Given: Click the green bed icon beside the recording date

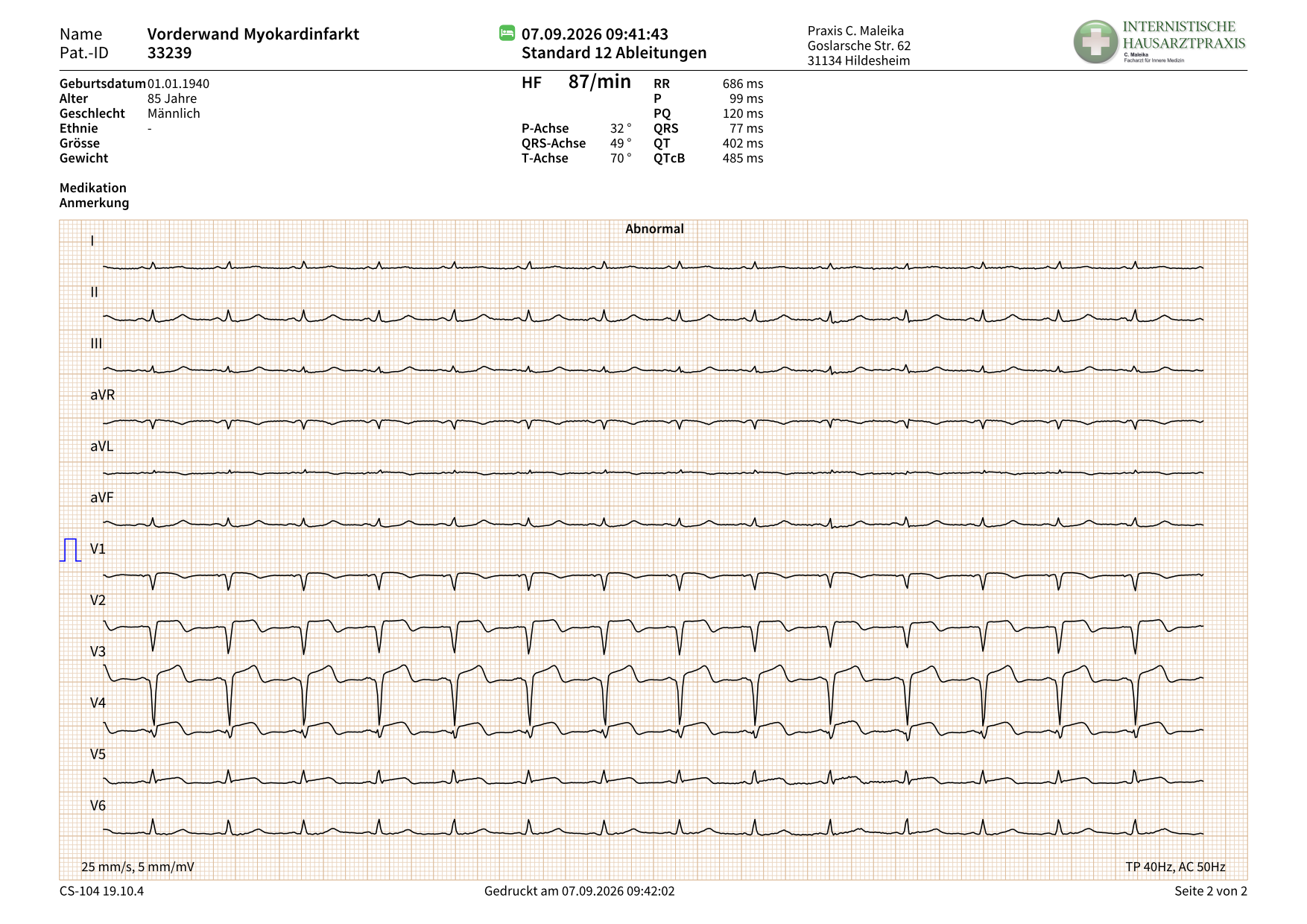Looking at the screenshot, I should (x=507, y=33).
